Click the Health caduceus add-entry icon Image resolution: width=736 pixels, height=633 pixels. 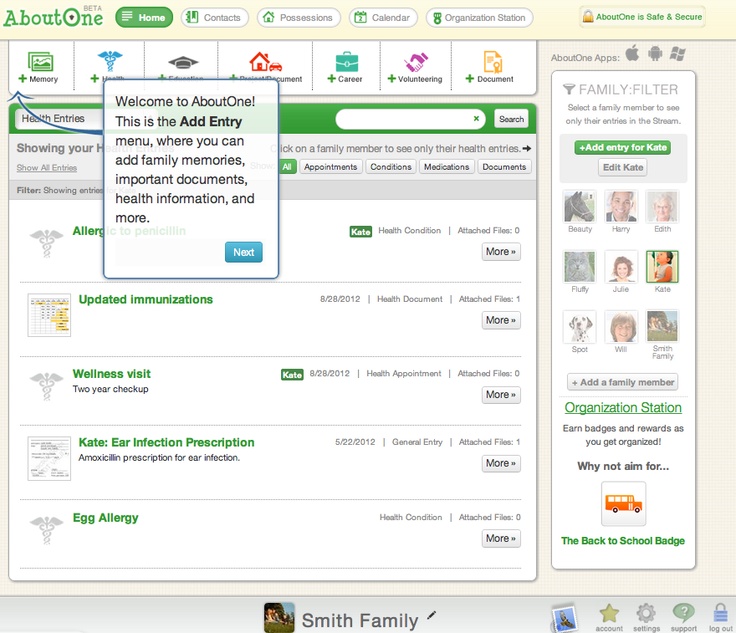[110, 61]
